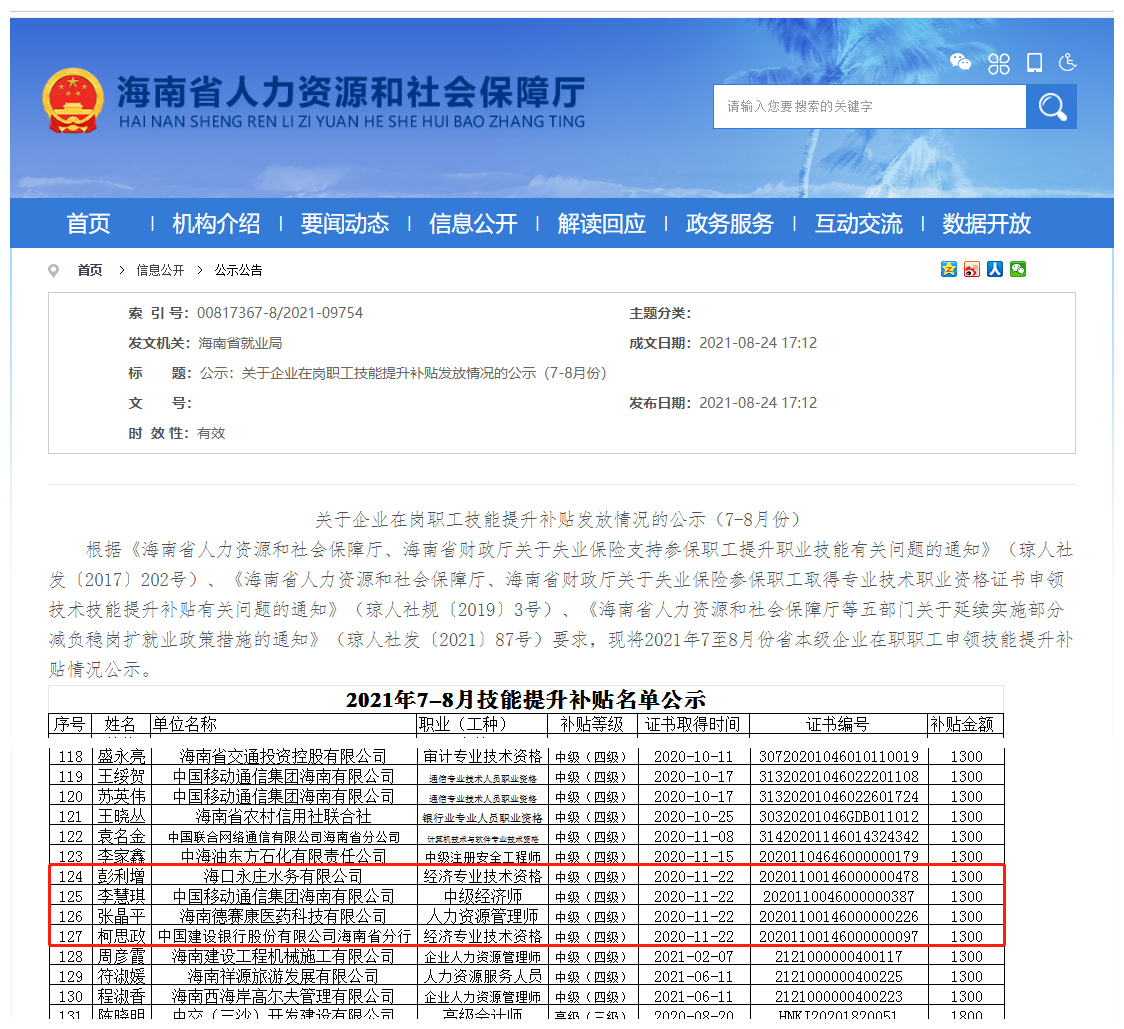1124x1029 pixels.
Task: Click the four-leaf app matrix icon
Action: click(998, 63)
